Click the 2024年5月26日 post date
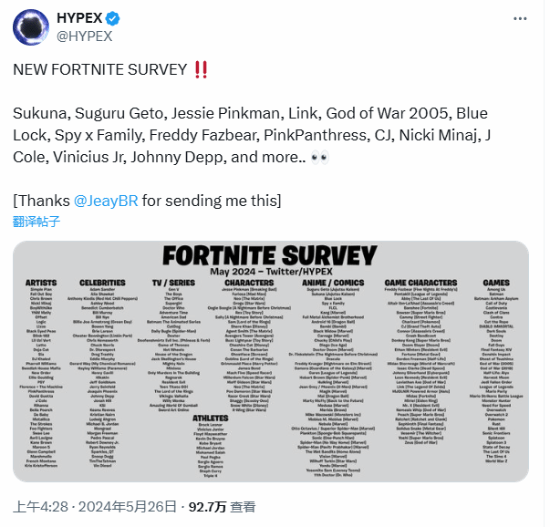The width and height of the screenshot is (550, 527). pos(127,507)
